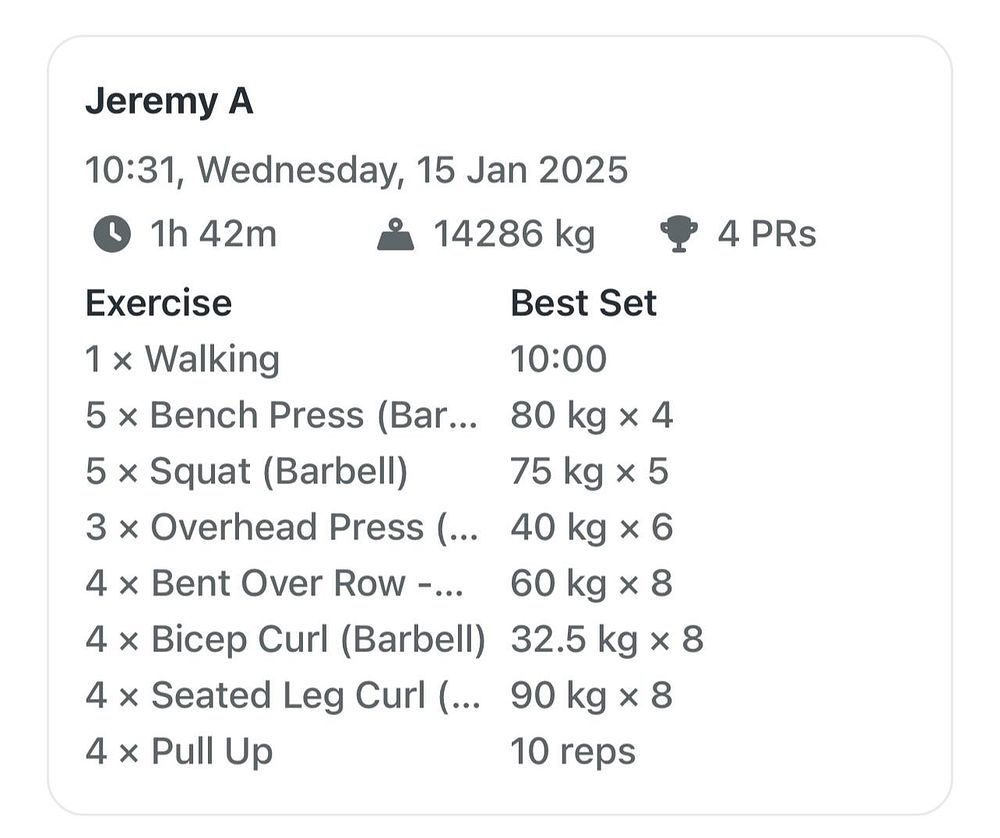The height and width of the screenshot is (838, 1000).
Task: Click the 10 reps best set
Action: 572,751
